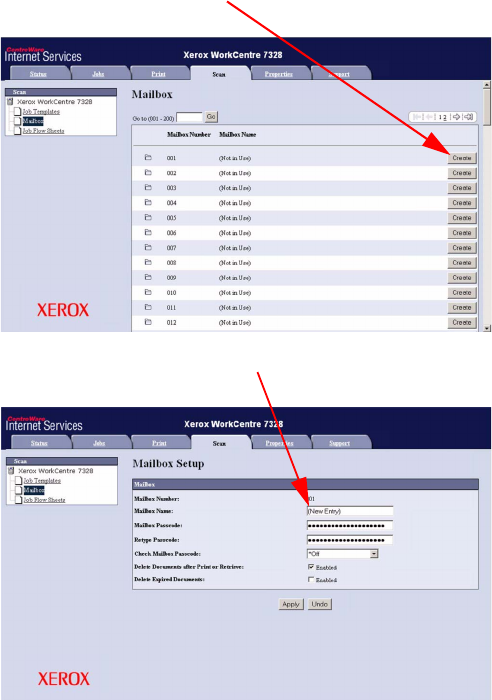Open the Jobs tab on Mailbox Setup page

pos(99,443)
